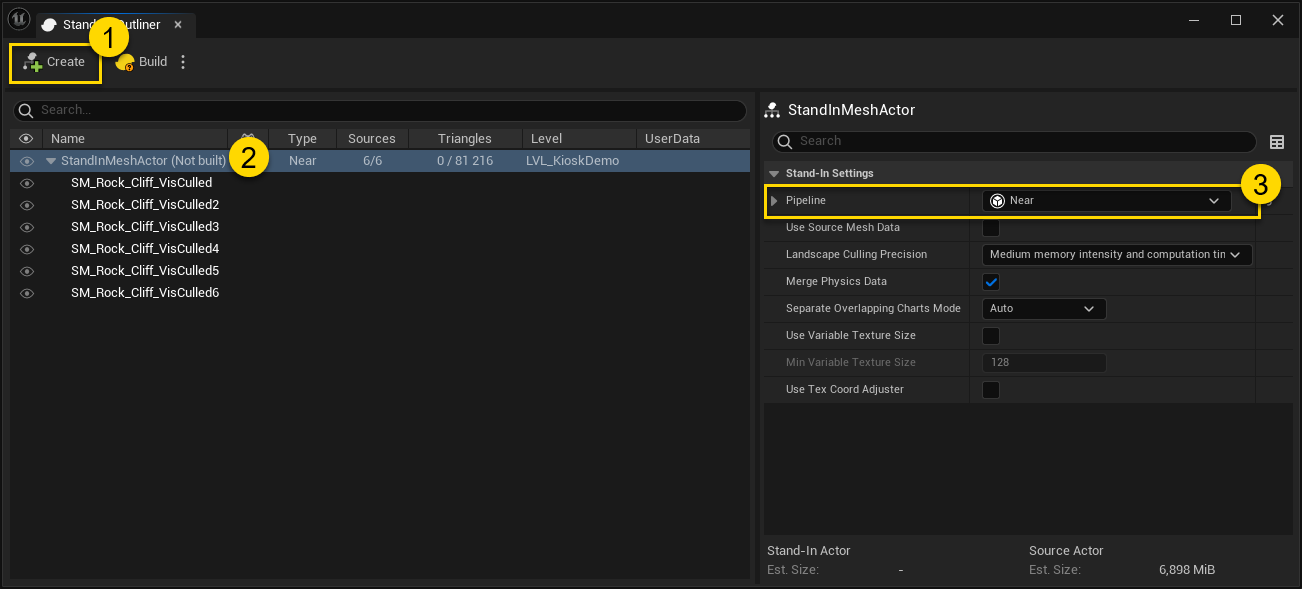Click the Build icon with question badge
Viewport: 1302px width, 589px height.
pyautogui.click(x=123, y=61)
